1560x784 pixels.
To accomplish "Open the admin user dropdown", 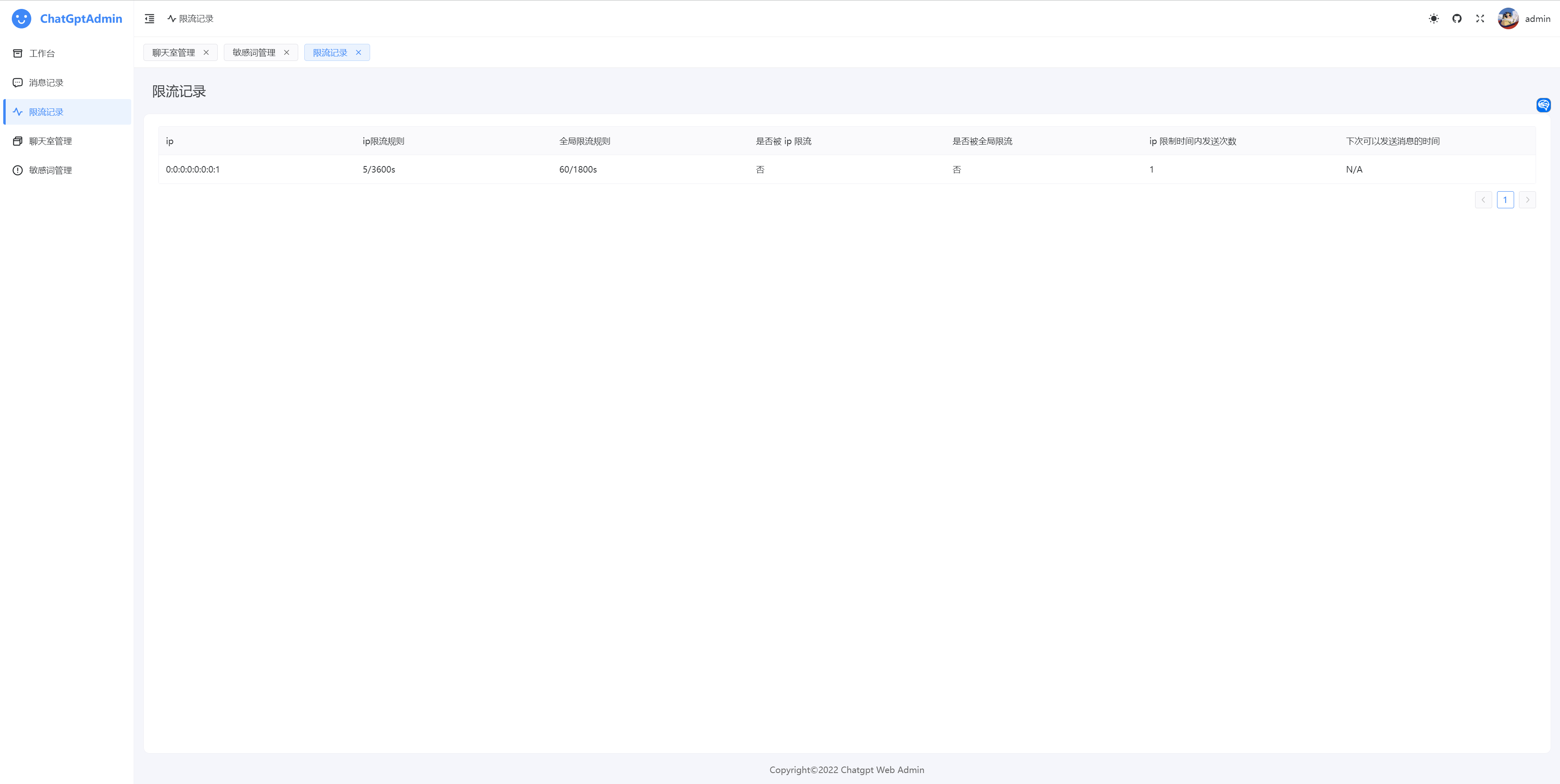I will 1537,19.
